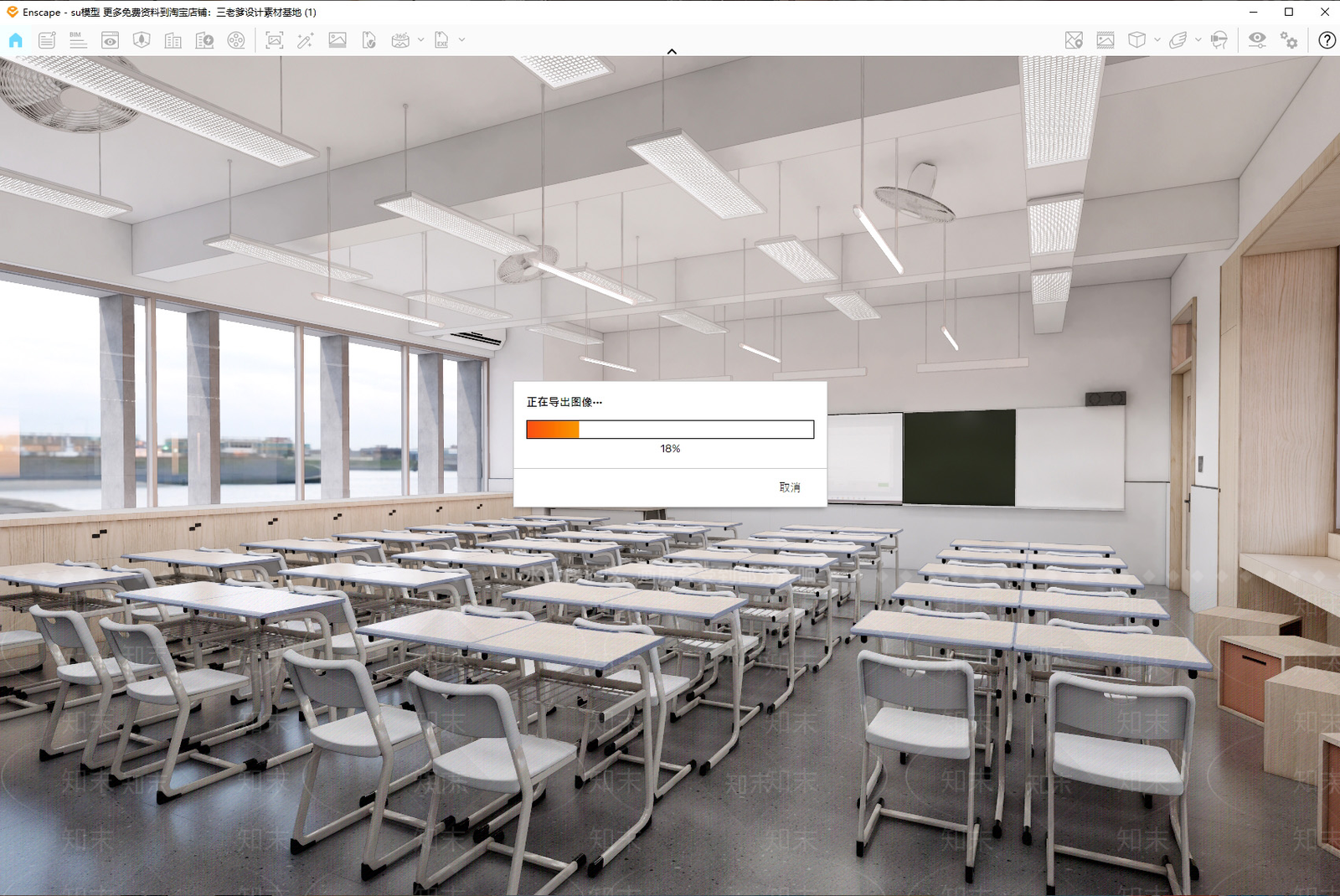The height and width of the screenshot is (896, 1340).
Task: Click 取消 to cancel the export
Action: 790,487
